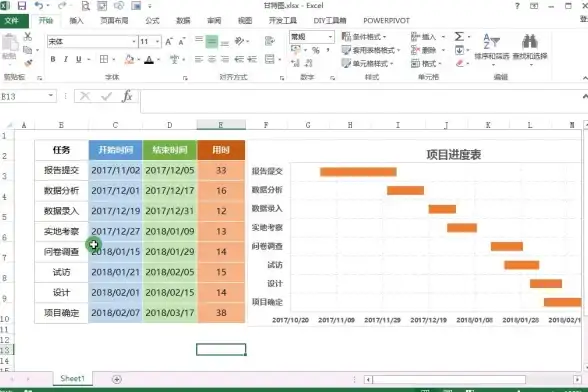Switch to the 公式 Formulas tab
Screen dimensions: 588x392
click(152, 21)
